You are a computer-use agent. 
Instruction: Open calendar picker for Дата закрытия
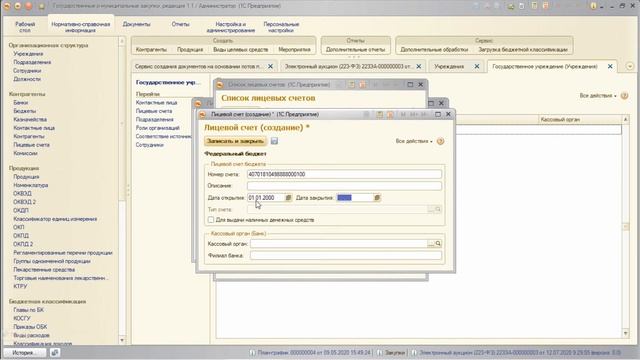pos(377,198)
